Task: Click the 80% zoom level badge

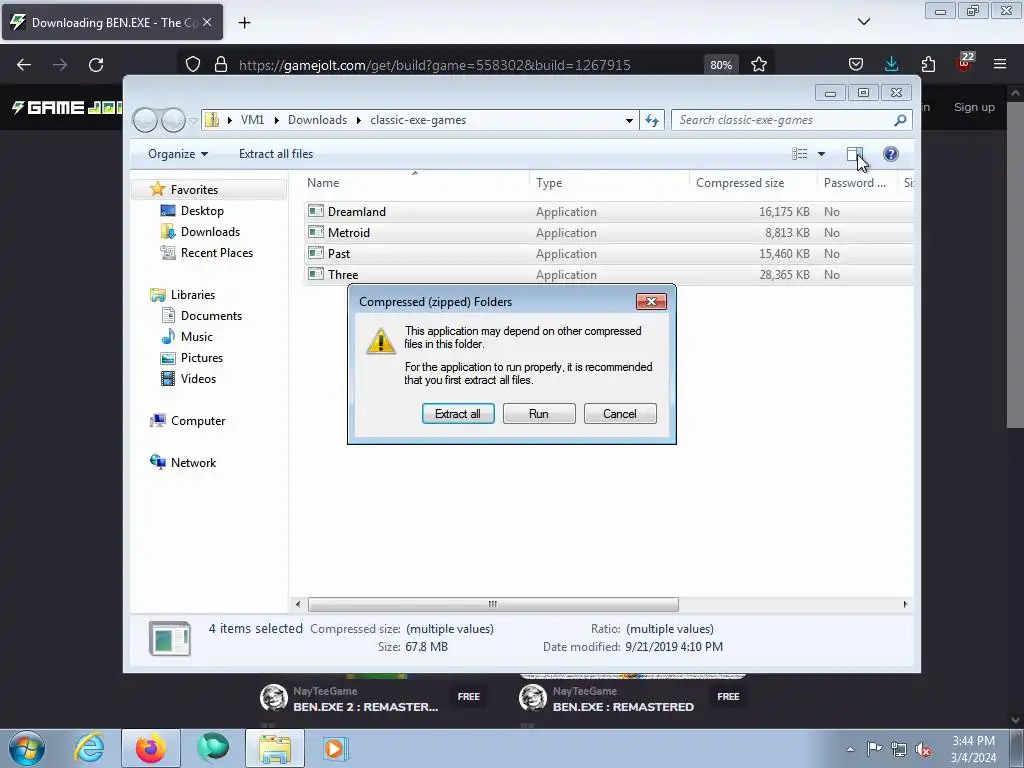Action: tap(721, 65)
